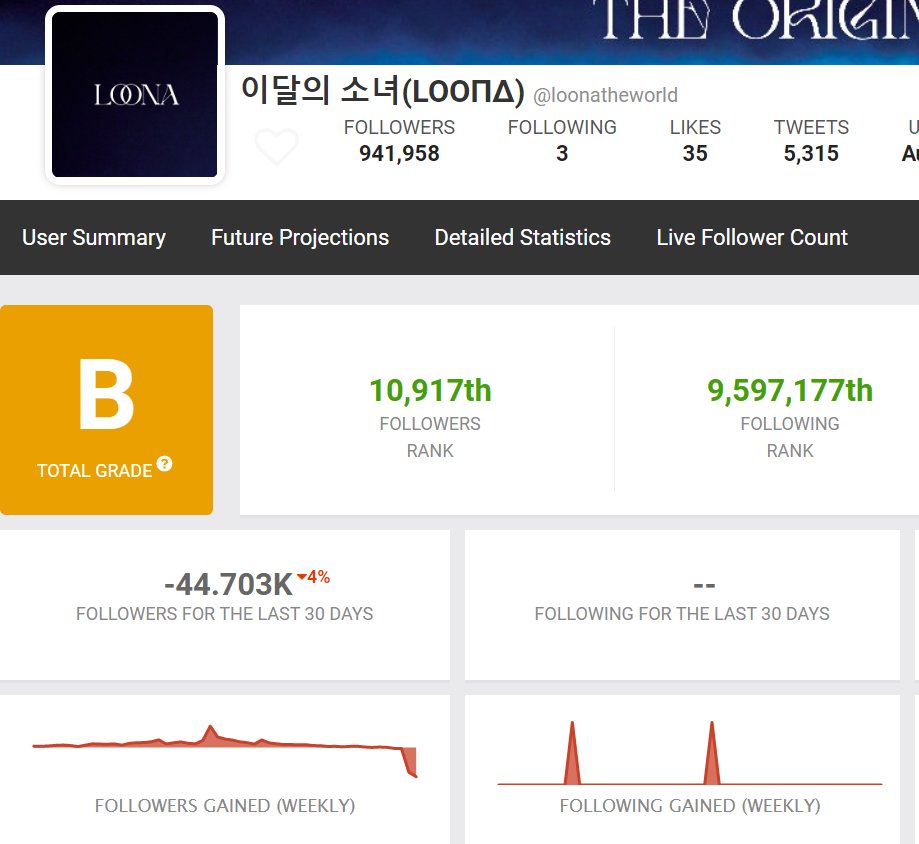The image size is (919, 844).
Task: Click the 35 likes count
Action: click(695, 154)
